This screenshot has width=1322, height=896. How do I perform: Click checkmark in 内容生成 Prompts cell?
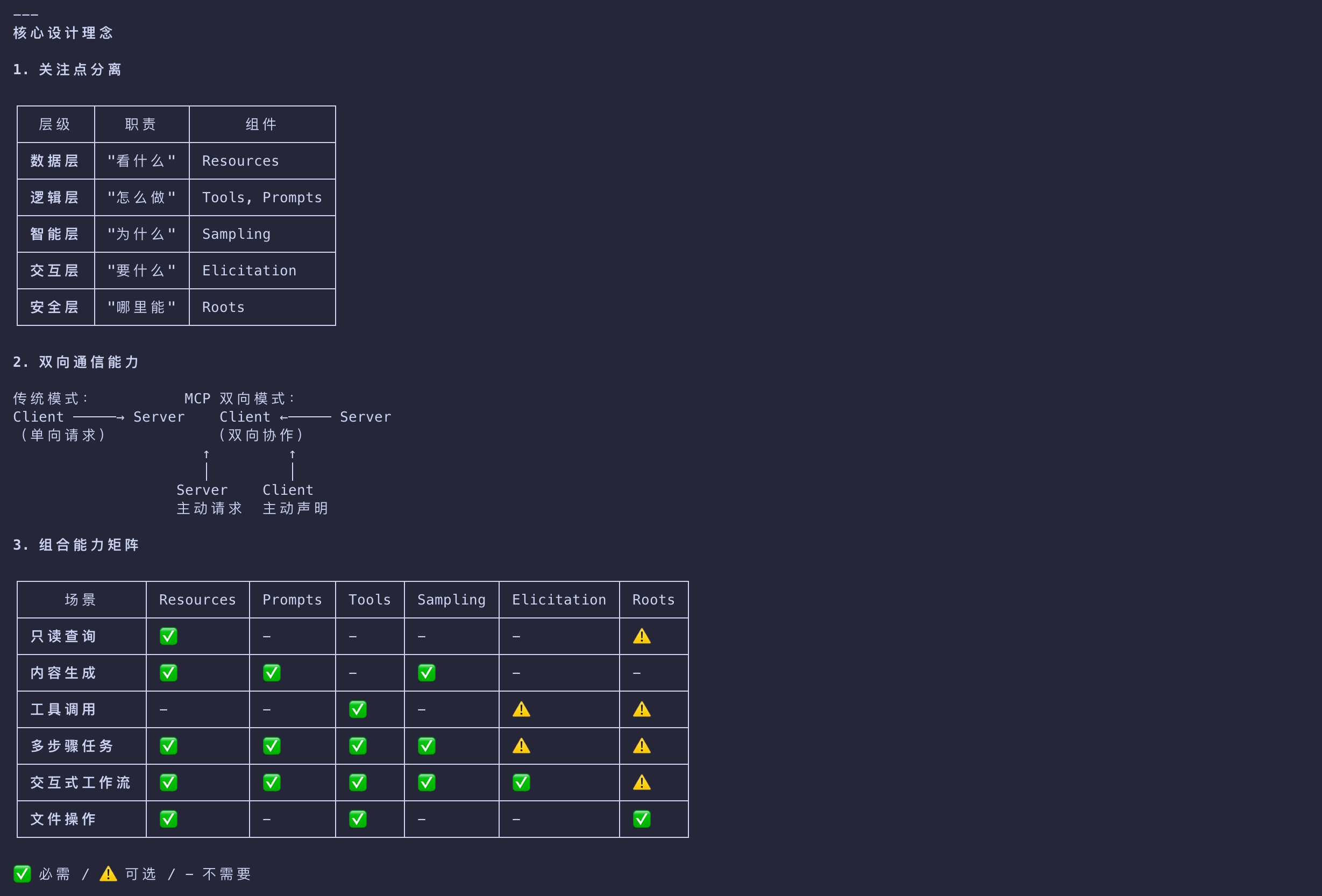point(272,673)
